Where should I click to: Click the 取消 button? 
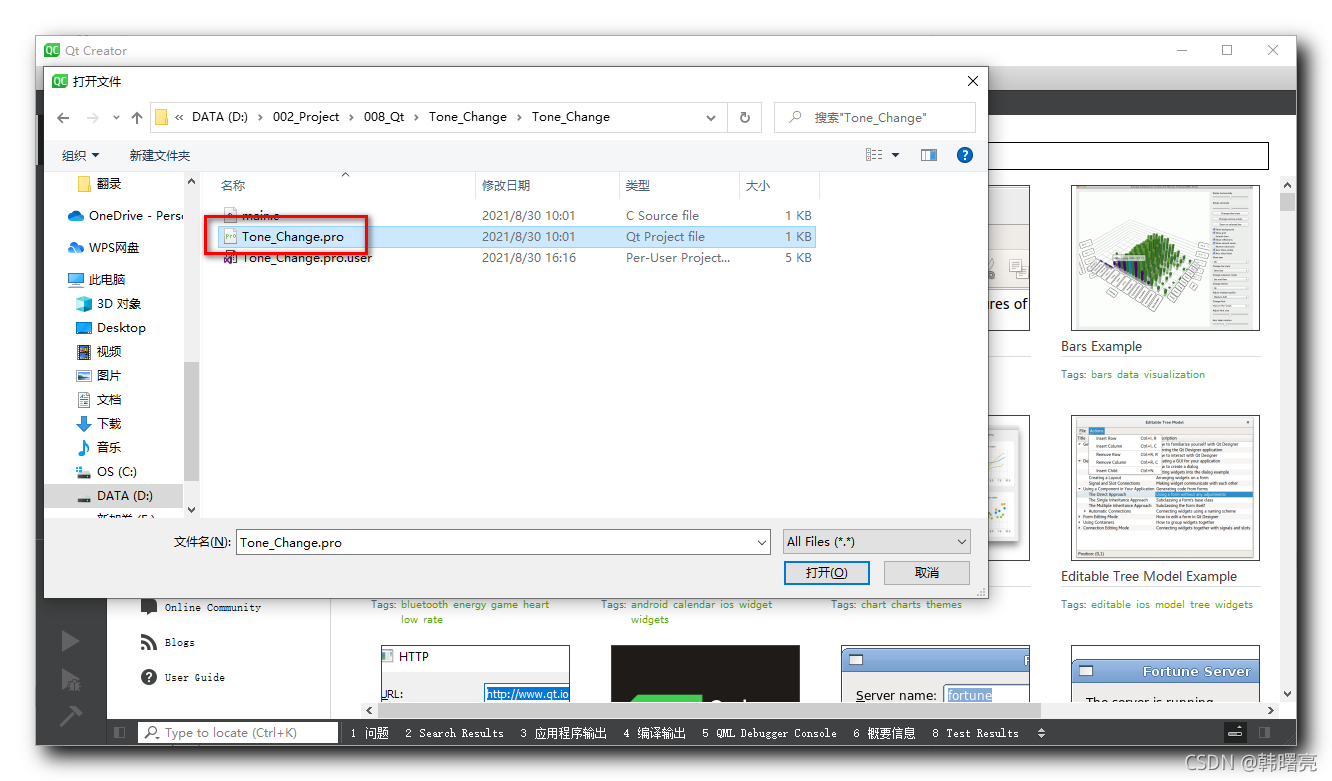pyautogui.click(x=927, y=572)
